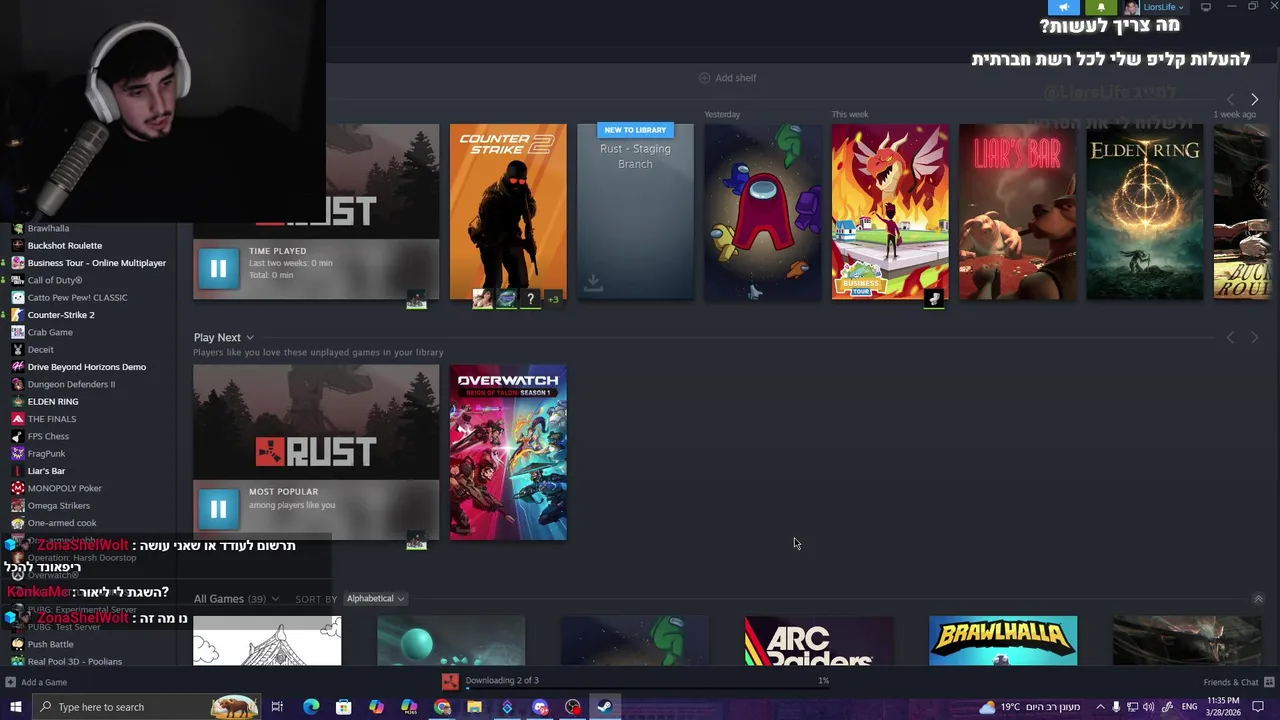Open Task View on the taskbar
This screenshot has width=1280, height=720.
[278, 707]
